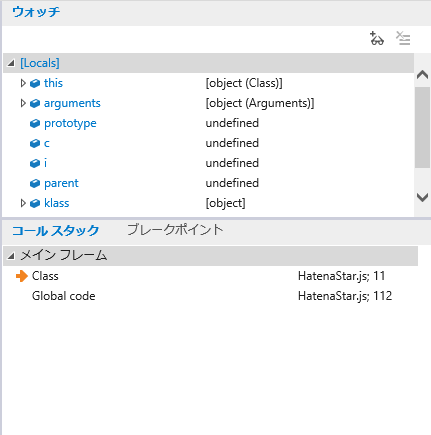Expand the 'klass' variable node

tap(23, 203)
